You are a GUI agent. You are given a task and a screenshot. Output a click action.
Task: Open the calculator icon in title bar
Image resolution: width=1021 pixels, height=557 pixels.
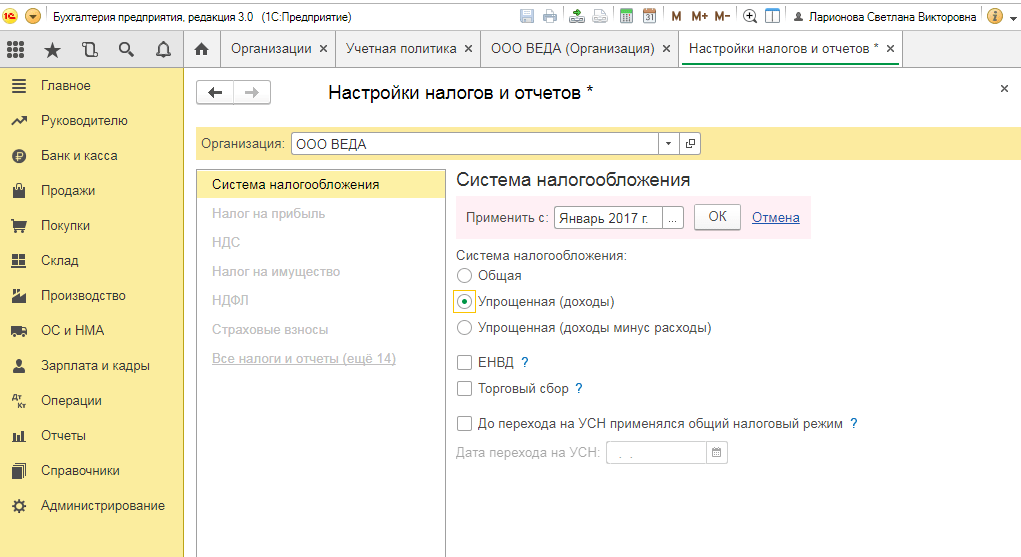[626, 16]
